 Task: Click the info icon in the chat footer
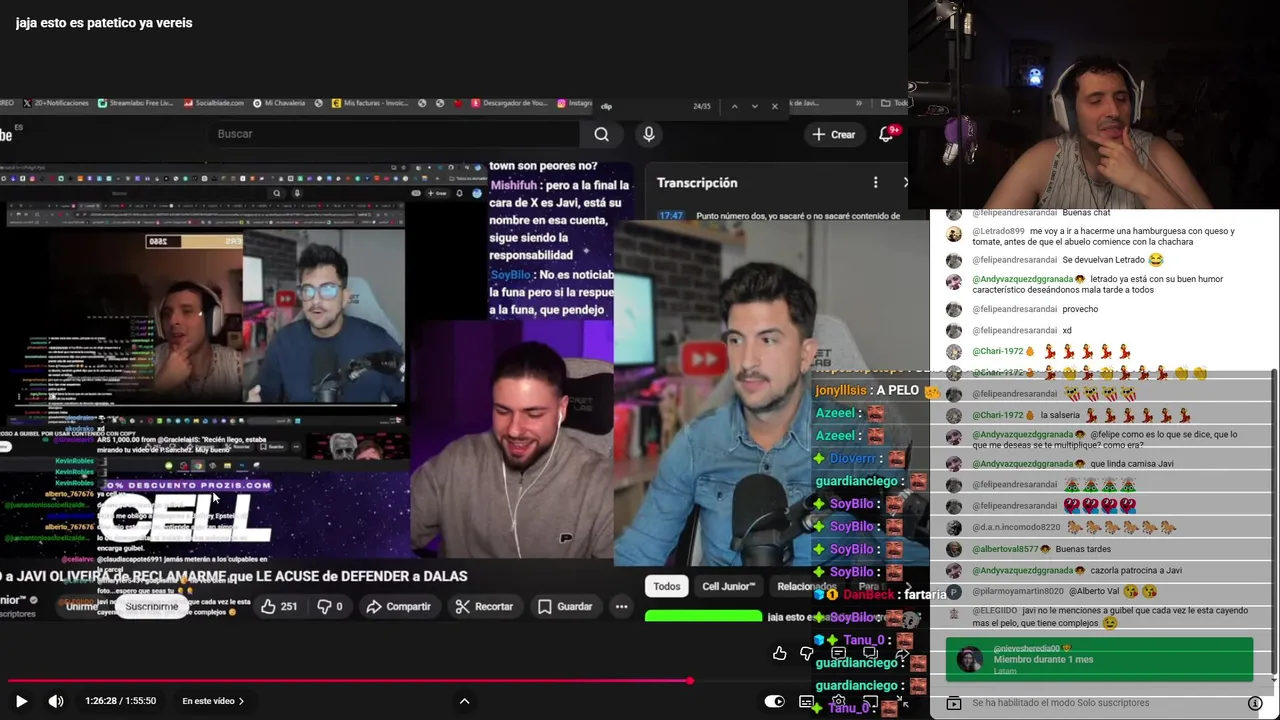click(x=1255, y=703)
